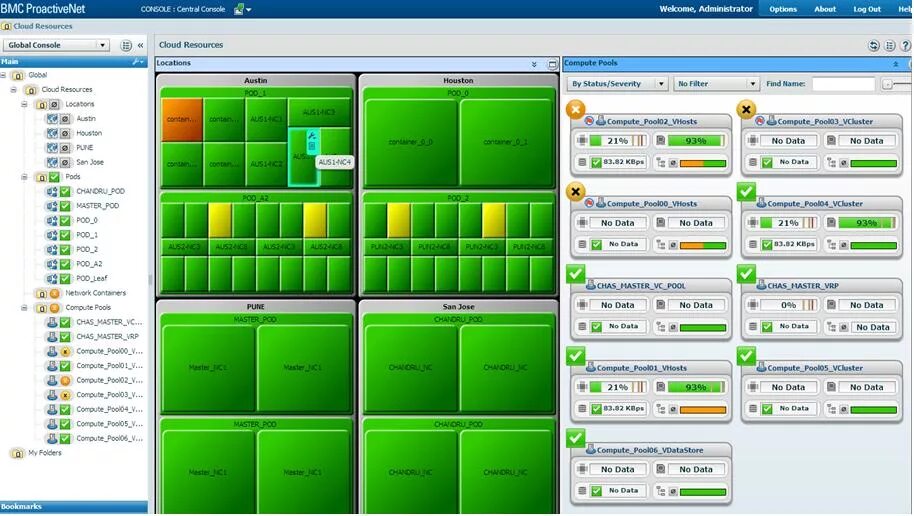The image size is (914, 516).
Task: Click the orange container tile in Austin POD_1
Action: 182,120
